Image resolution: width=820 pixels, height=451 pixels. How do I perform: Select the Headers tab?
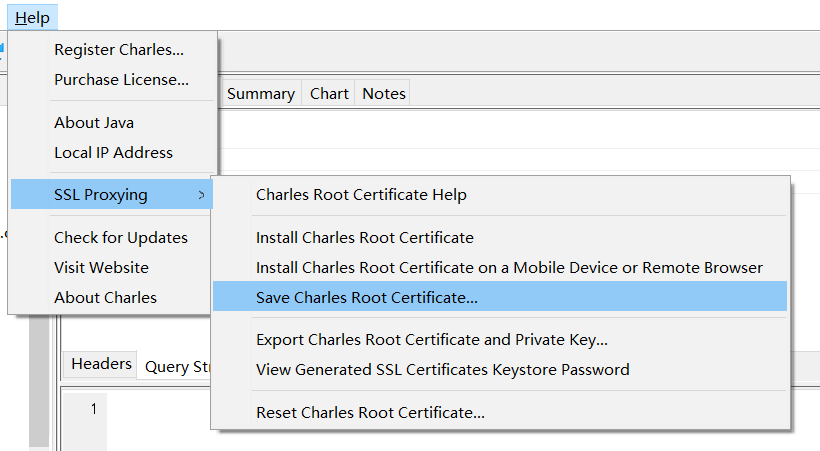click(101, 364)
